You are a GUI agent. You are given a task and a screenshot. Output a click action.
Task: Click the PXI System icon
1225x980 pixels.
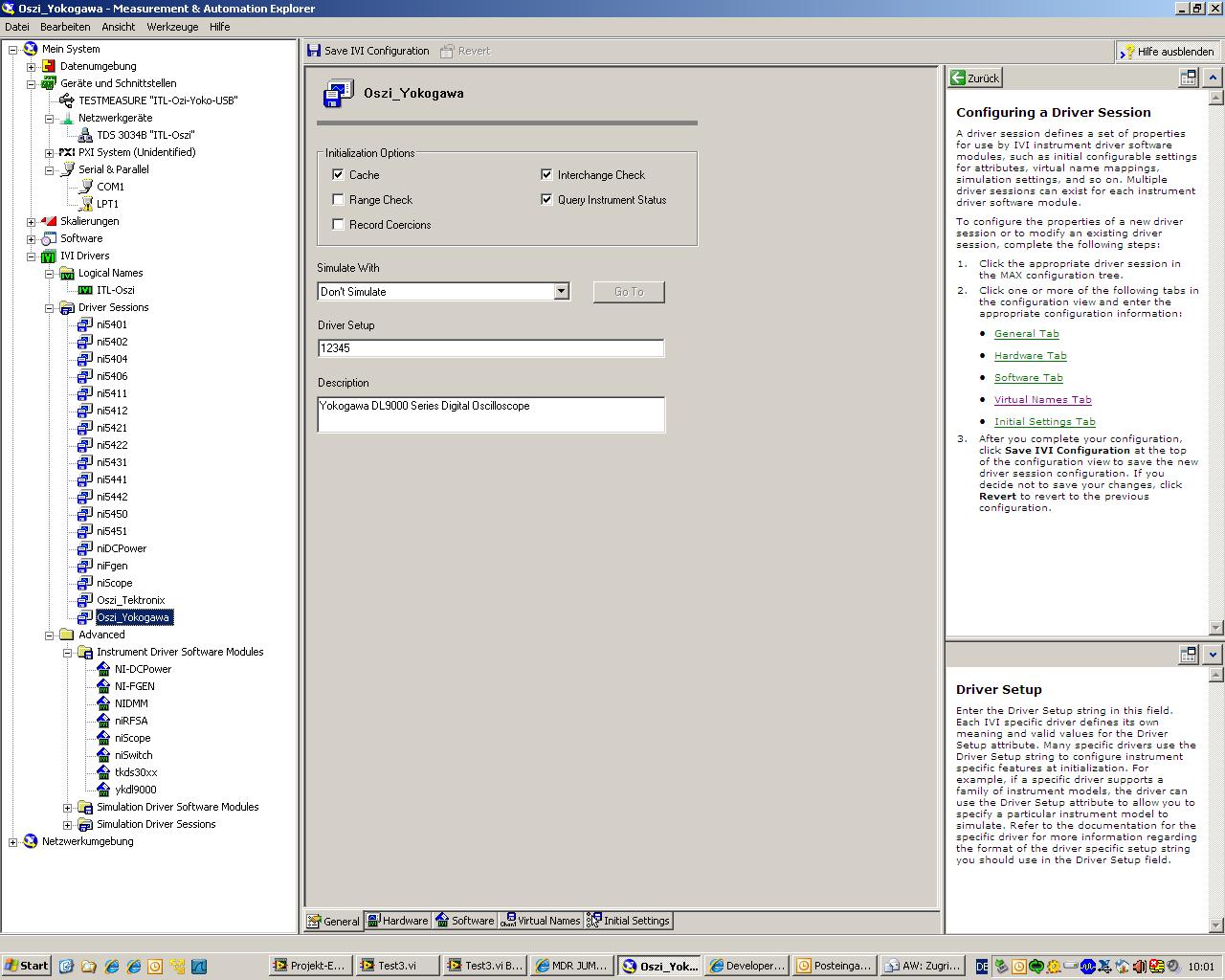tap(67, 152)
